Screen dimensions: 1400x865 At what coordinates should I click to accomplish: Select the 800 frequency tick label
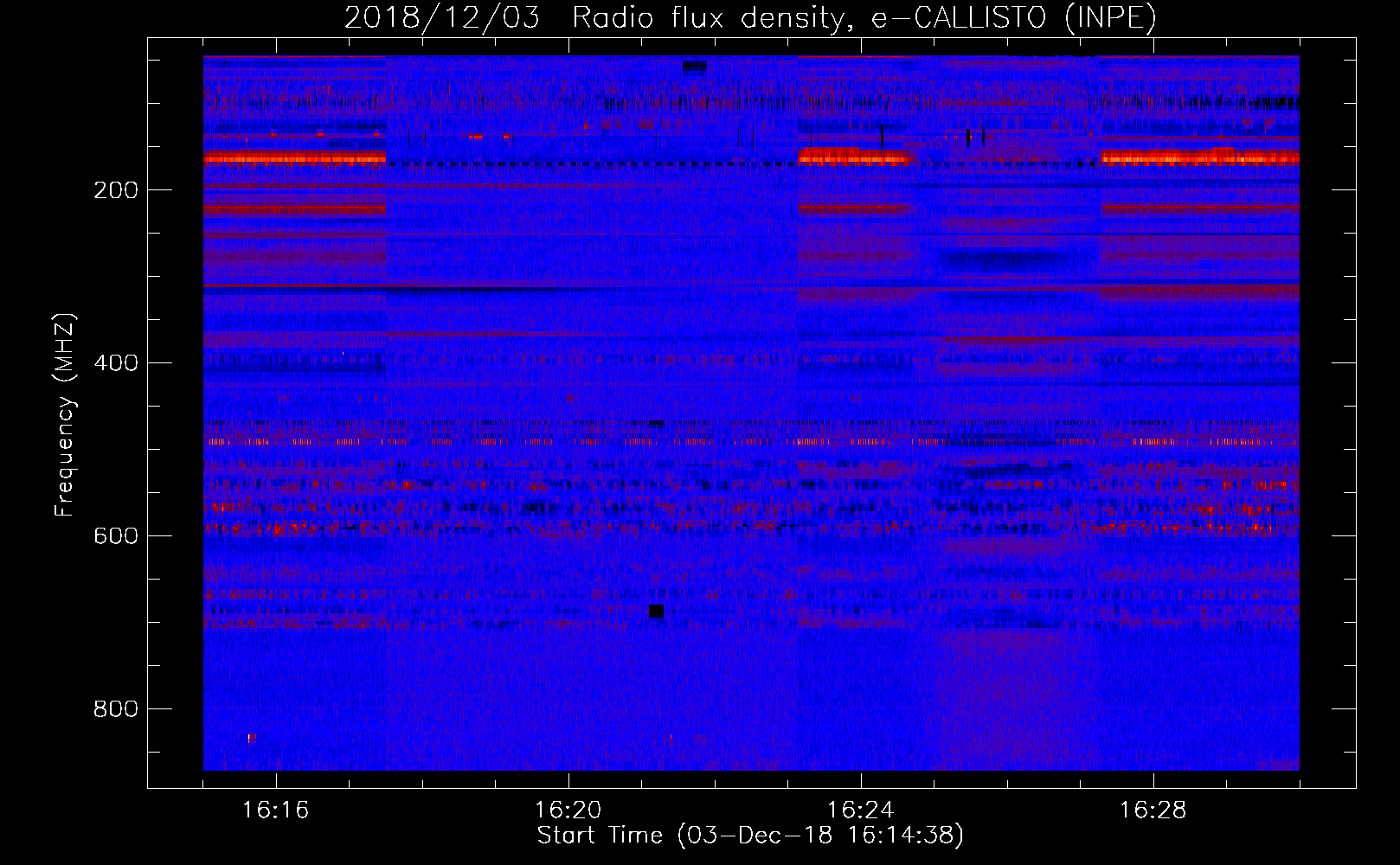[x=116, y=709]
